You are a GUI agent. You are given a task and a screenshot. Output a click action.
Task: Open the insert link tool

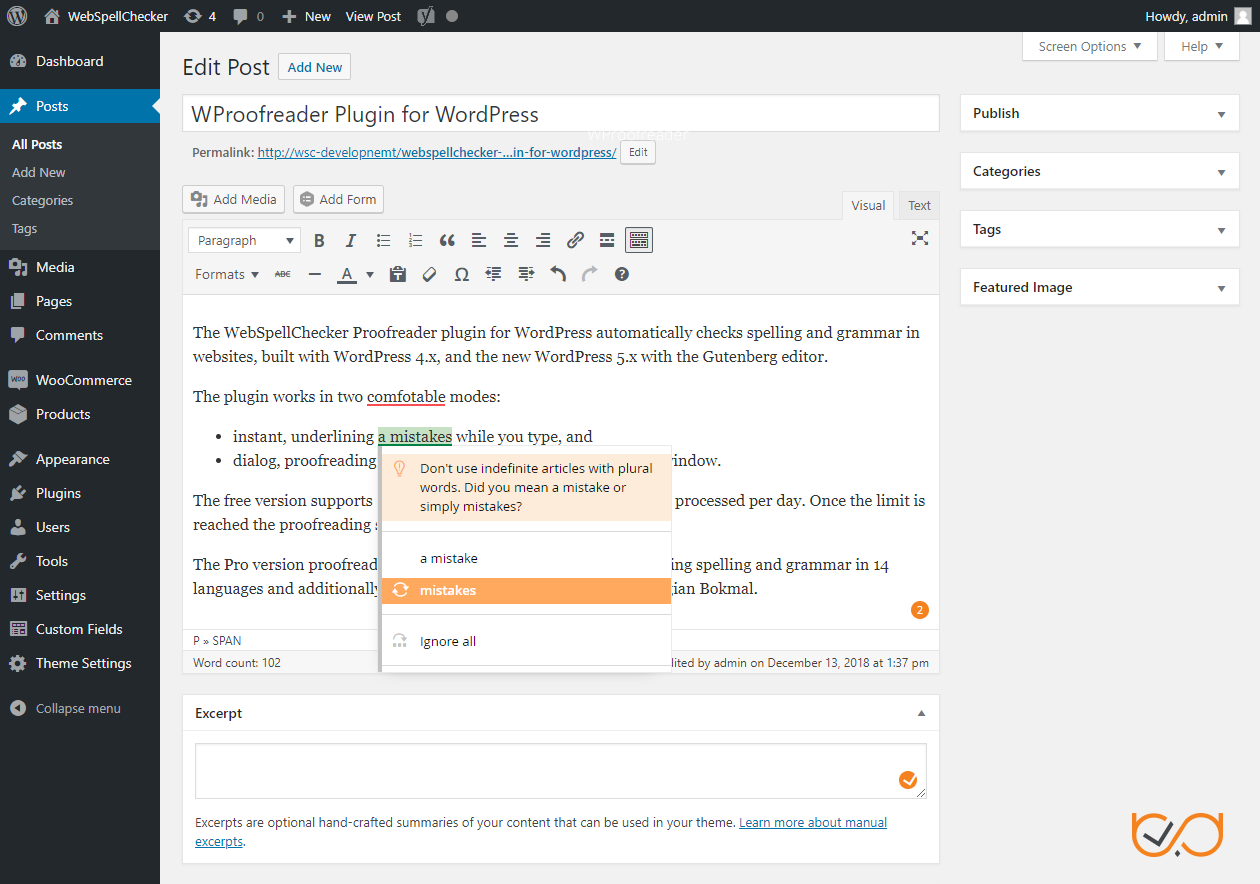click(575, 240)
